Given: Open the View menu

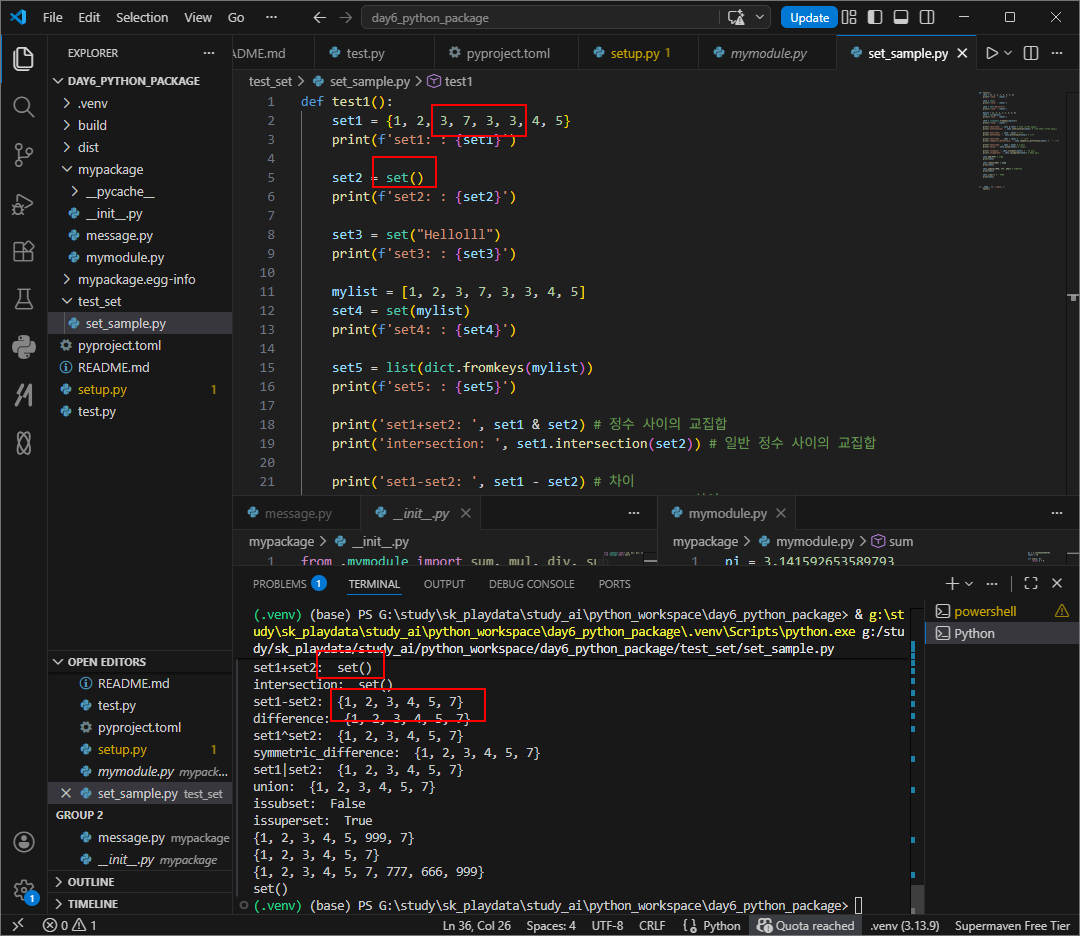Looking at the screenshot, I should [x=198, y=17].
